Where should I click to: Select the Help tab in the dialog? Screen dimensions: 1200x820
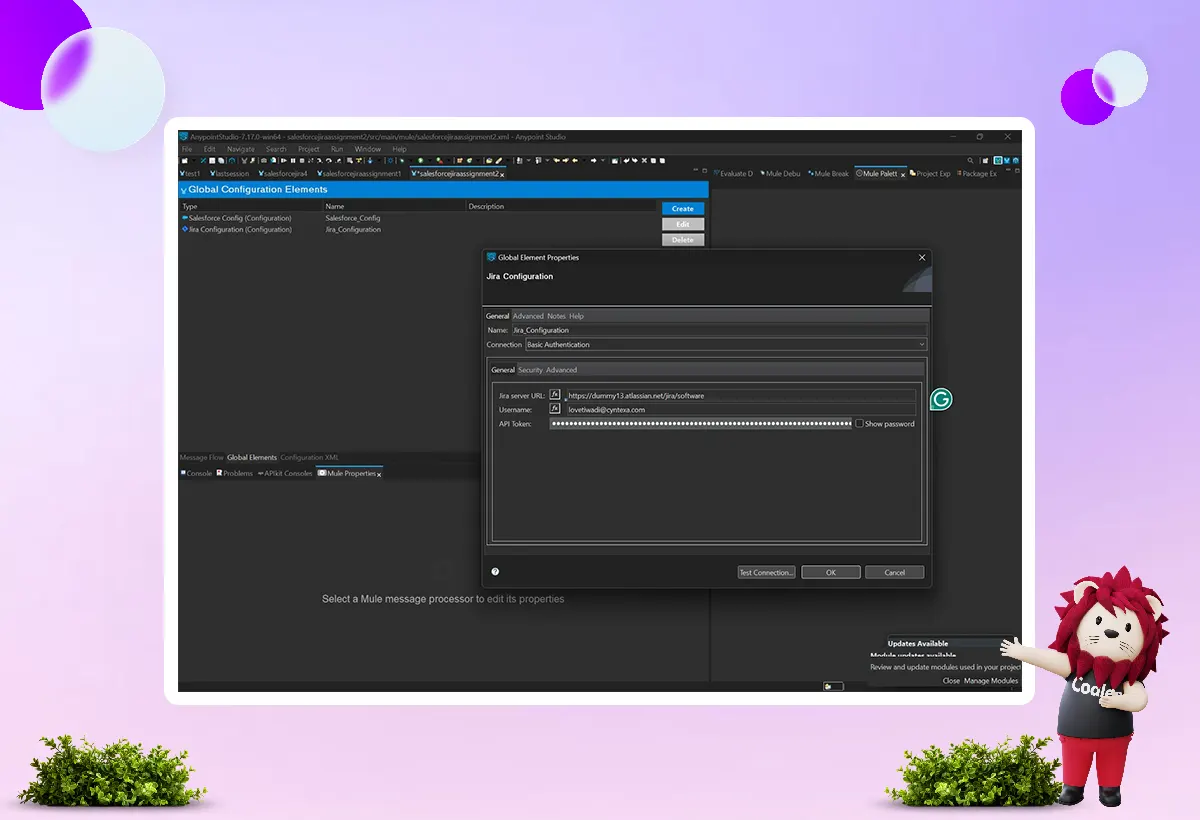pos(577,316)
